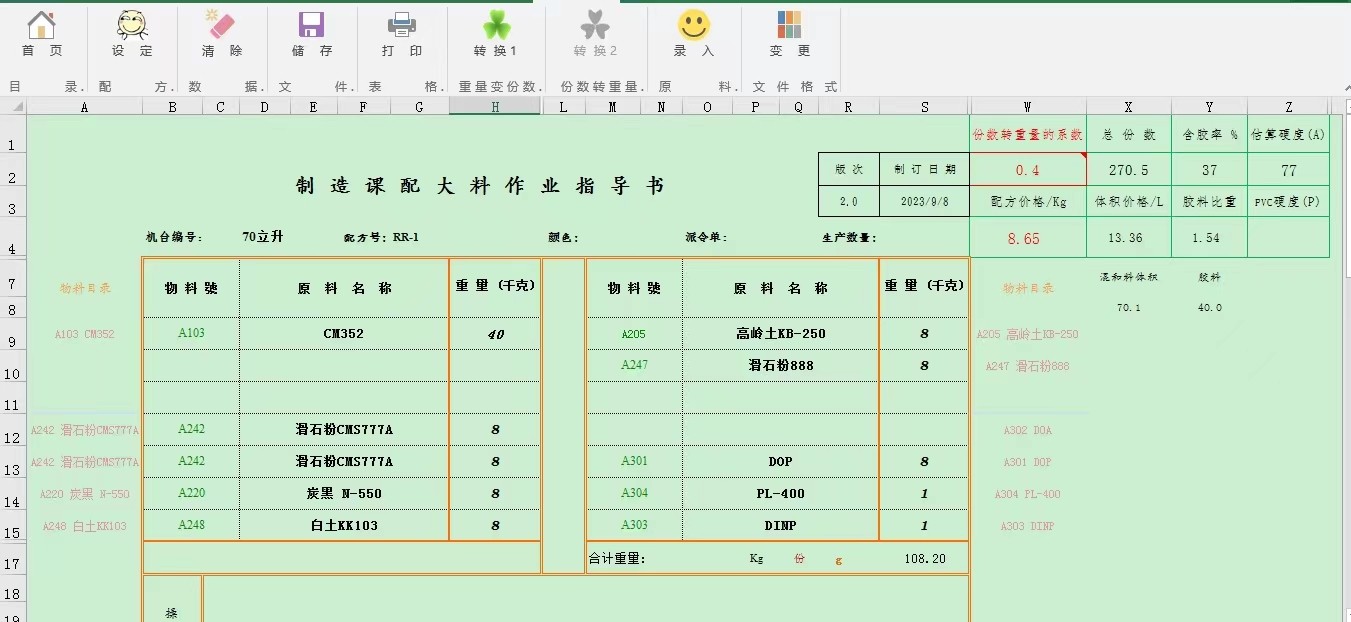1351x622 pixels.
Task: Click the 高岭土KB-250 material name cell
Action: click(x=780, y=334)
